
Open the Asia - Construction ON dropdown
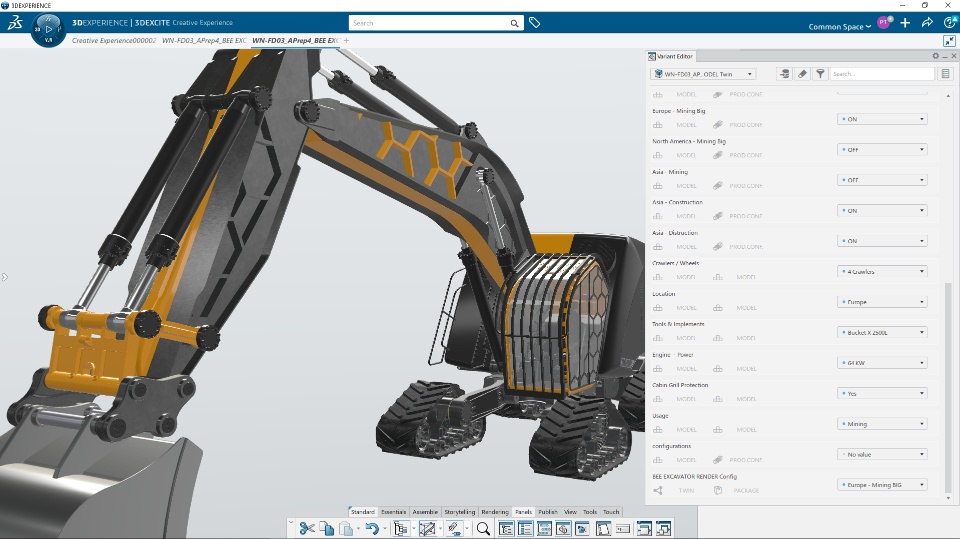point(882,211)
